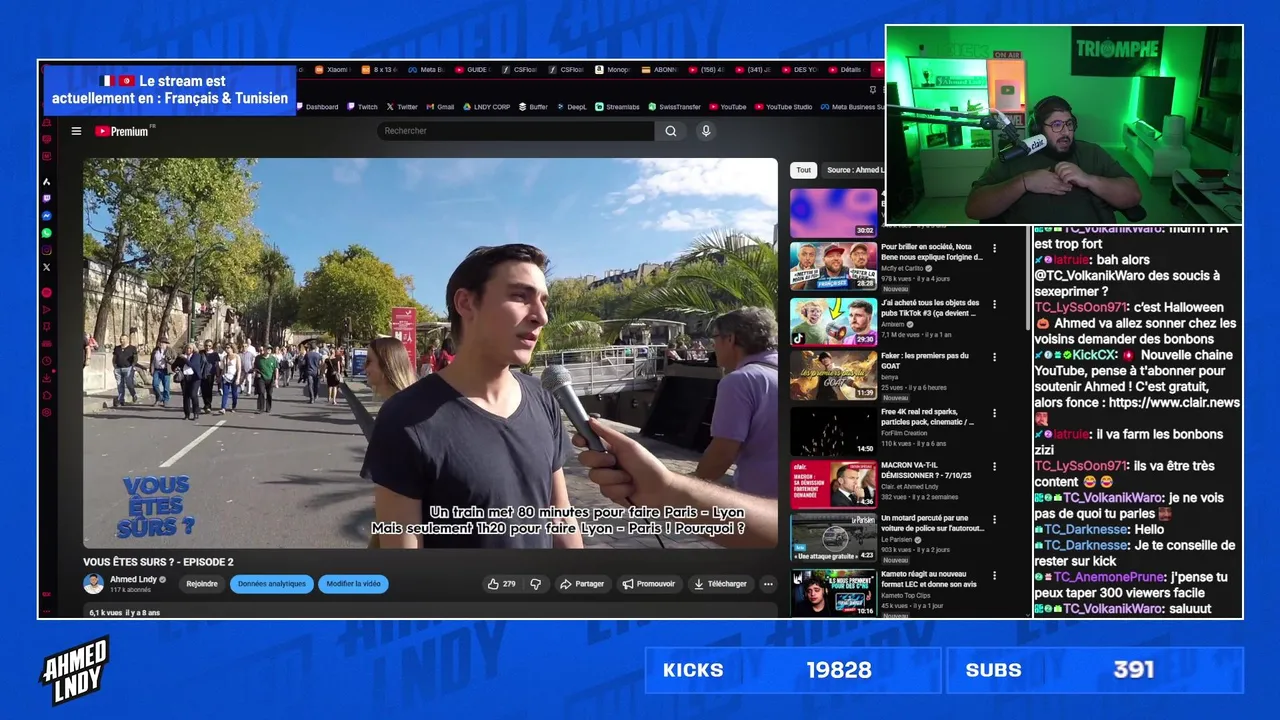Viewport: 1280px width, 720px height.
Task: Open the Gmail bookmark
Action: coord(439,107)
